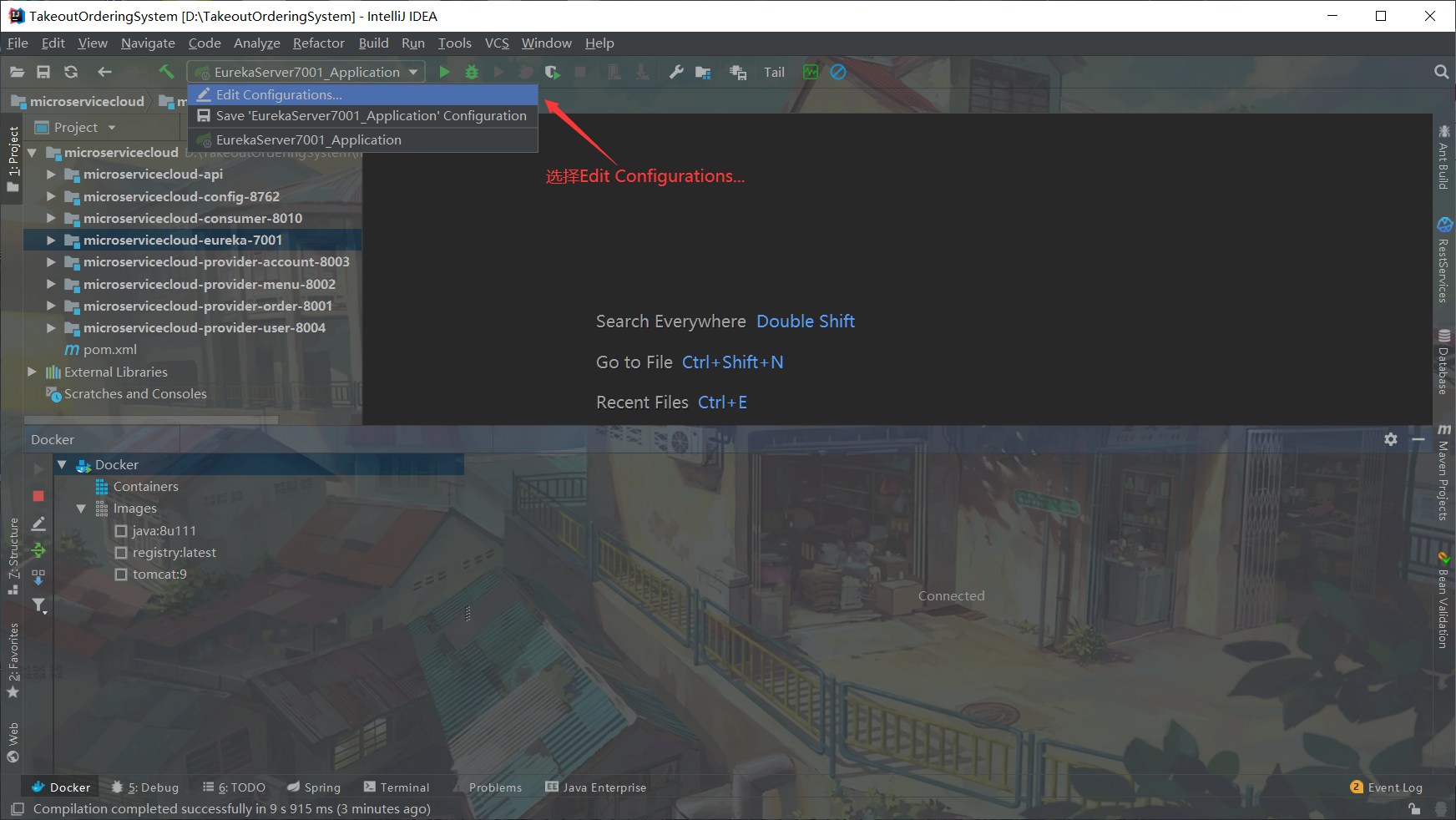Start debugging with the Debug icon
The image size is (1456, 820).
[x=472, y=72]
